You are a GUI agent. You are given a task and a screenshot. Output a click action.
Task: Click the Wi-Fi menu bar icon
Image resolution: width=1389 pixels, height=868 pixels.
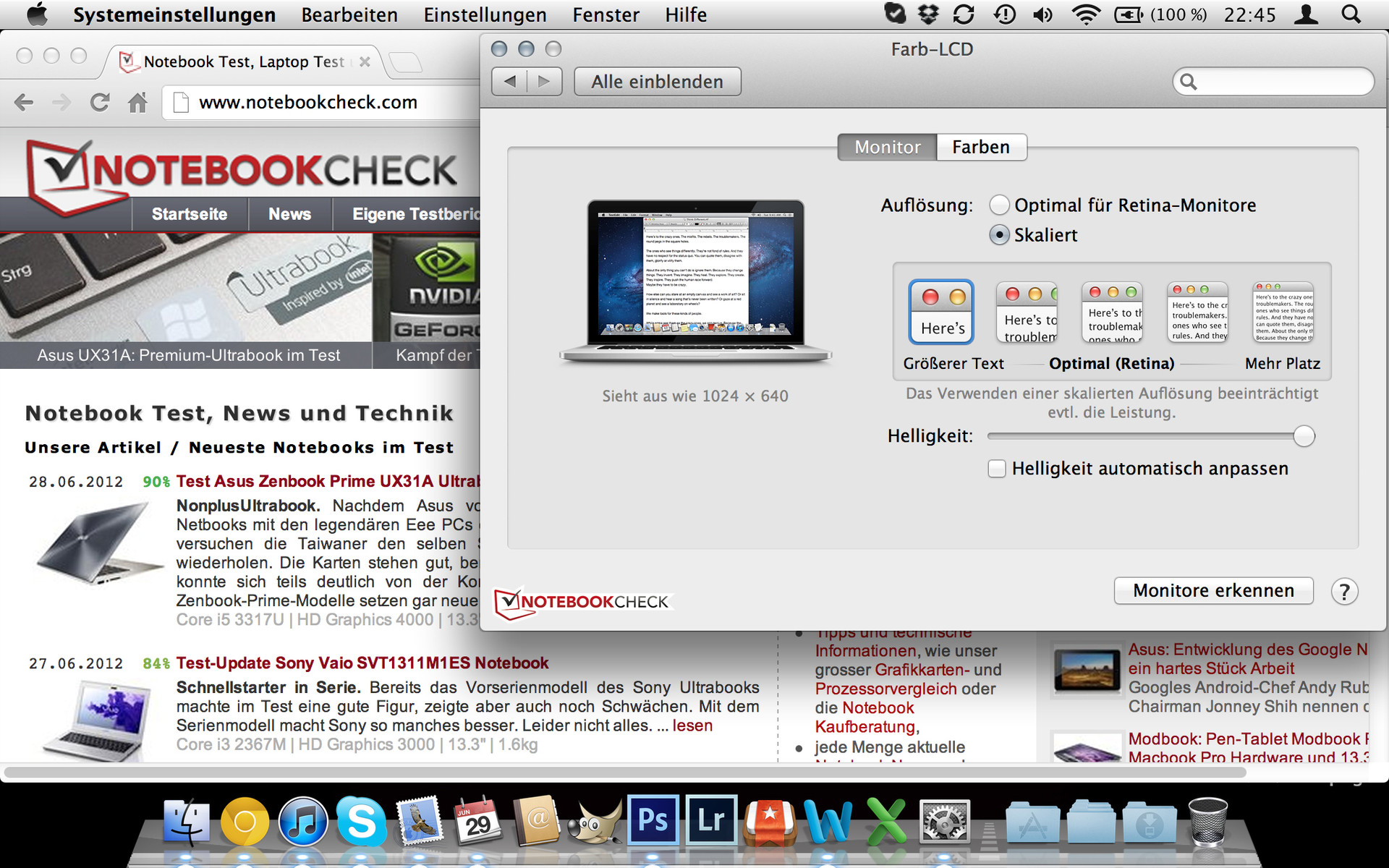coord(1085,14)
